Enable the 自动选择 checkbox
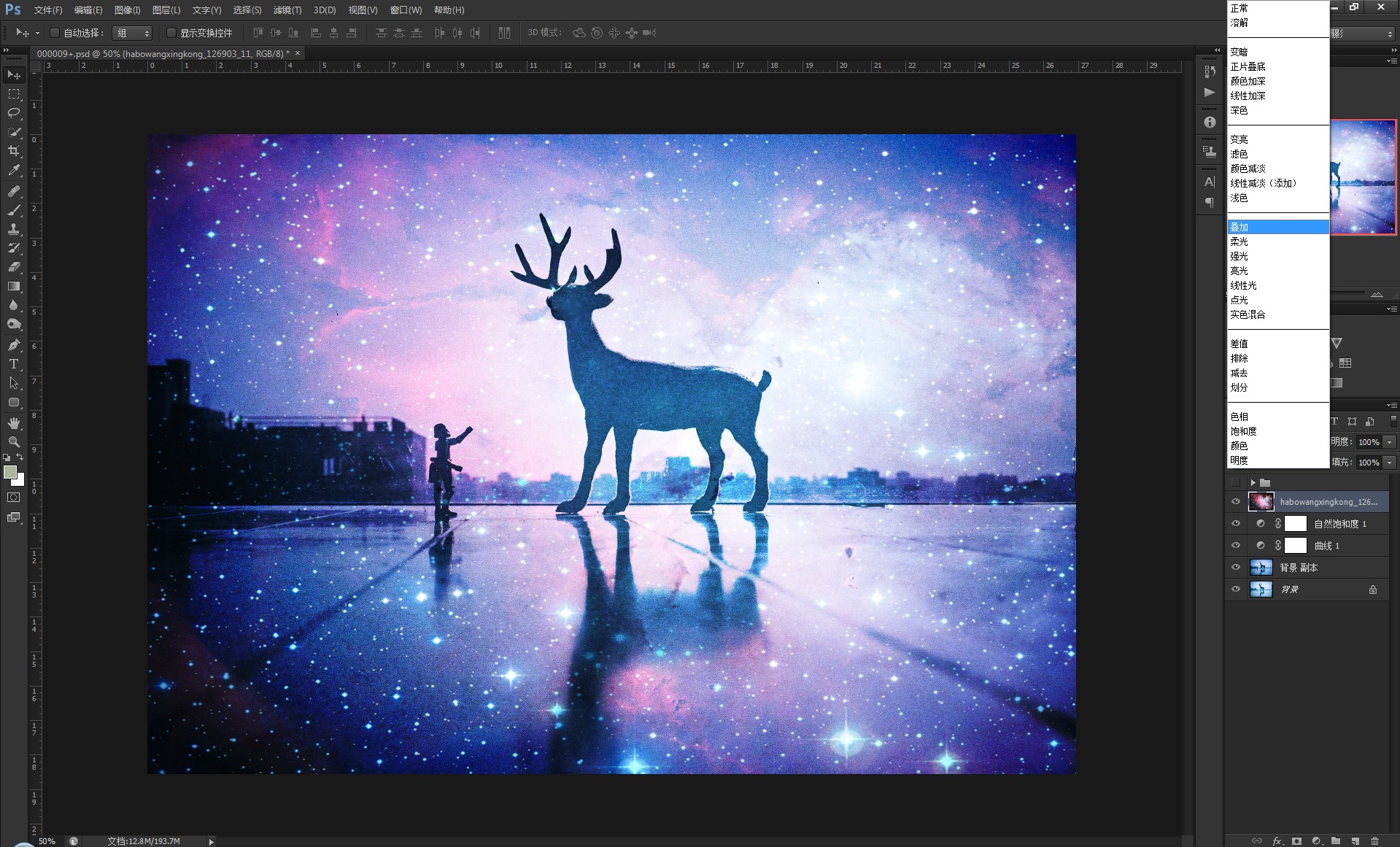1400x847 pixels. tap(54, 33)
